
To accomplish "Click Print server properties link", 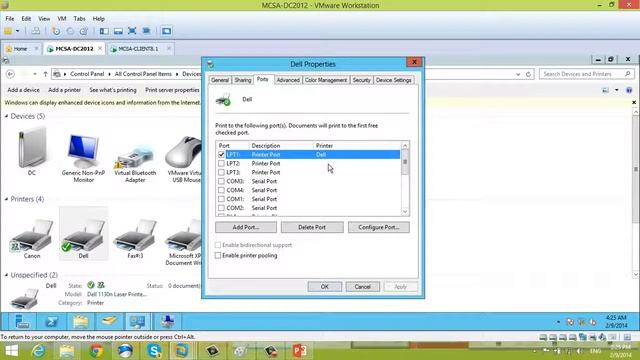I will click(172, 90).
